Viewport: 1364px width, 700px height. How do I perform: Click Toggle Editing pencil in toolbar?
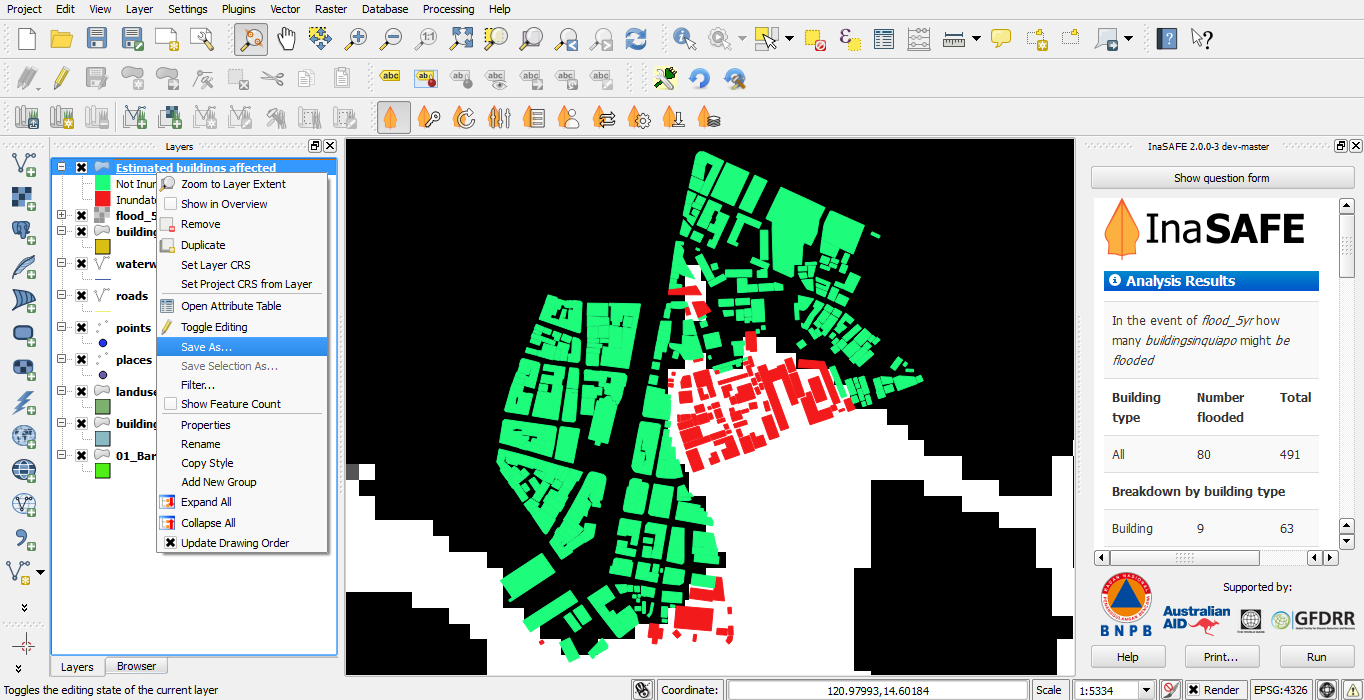click(x=62, y=77)
